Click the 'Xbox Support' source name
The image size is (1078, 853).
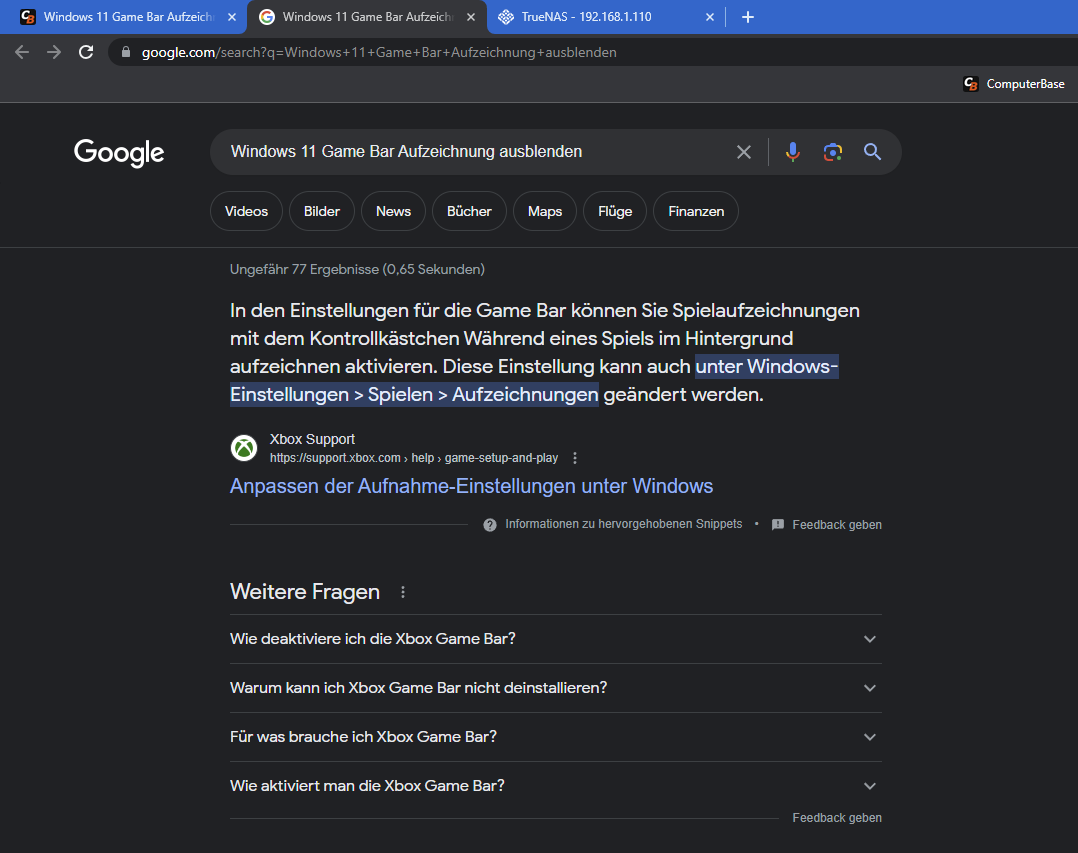[312, 439]
